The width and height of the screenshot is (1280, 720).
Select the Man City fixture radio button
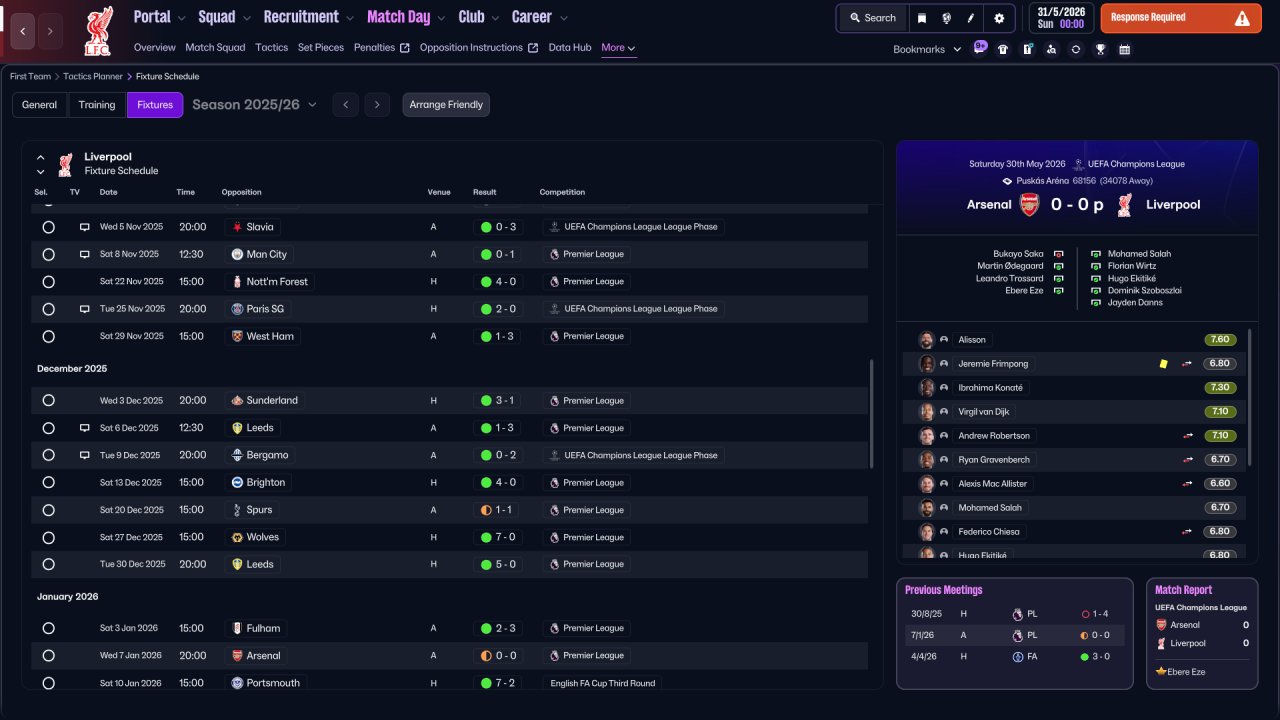click(48, 254)
